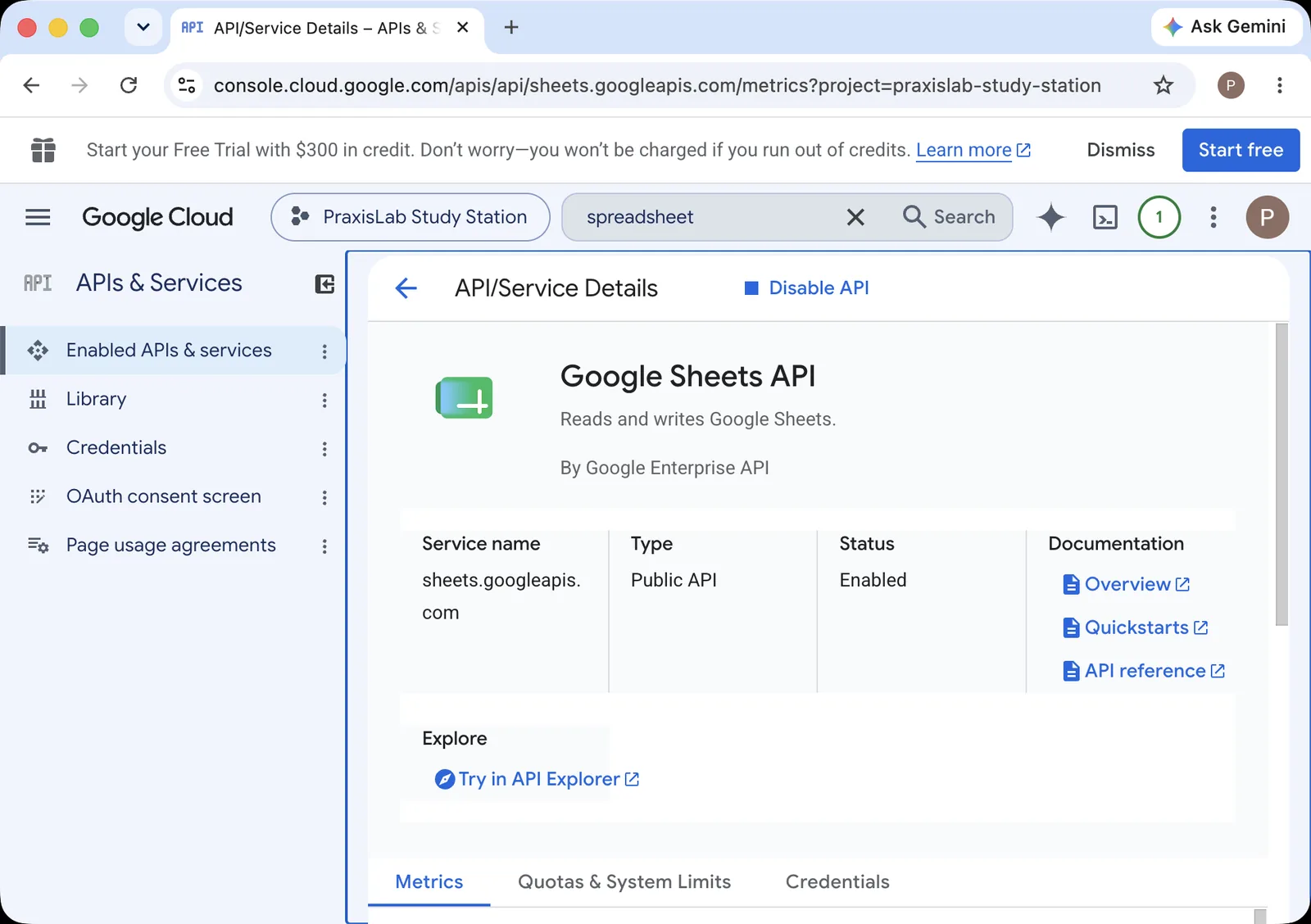Click the Disable API button

[x=807, y=288]
